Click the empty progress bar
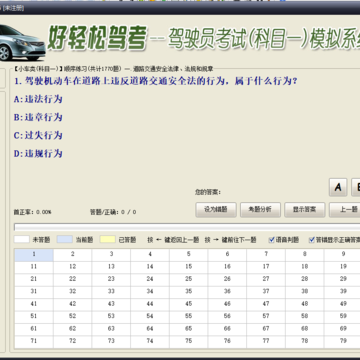 click(187, 227)
